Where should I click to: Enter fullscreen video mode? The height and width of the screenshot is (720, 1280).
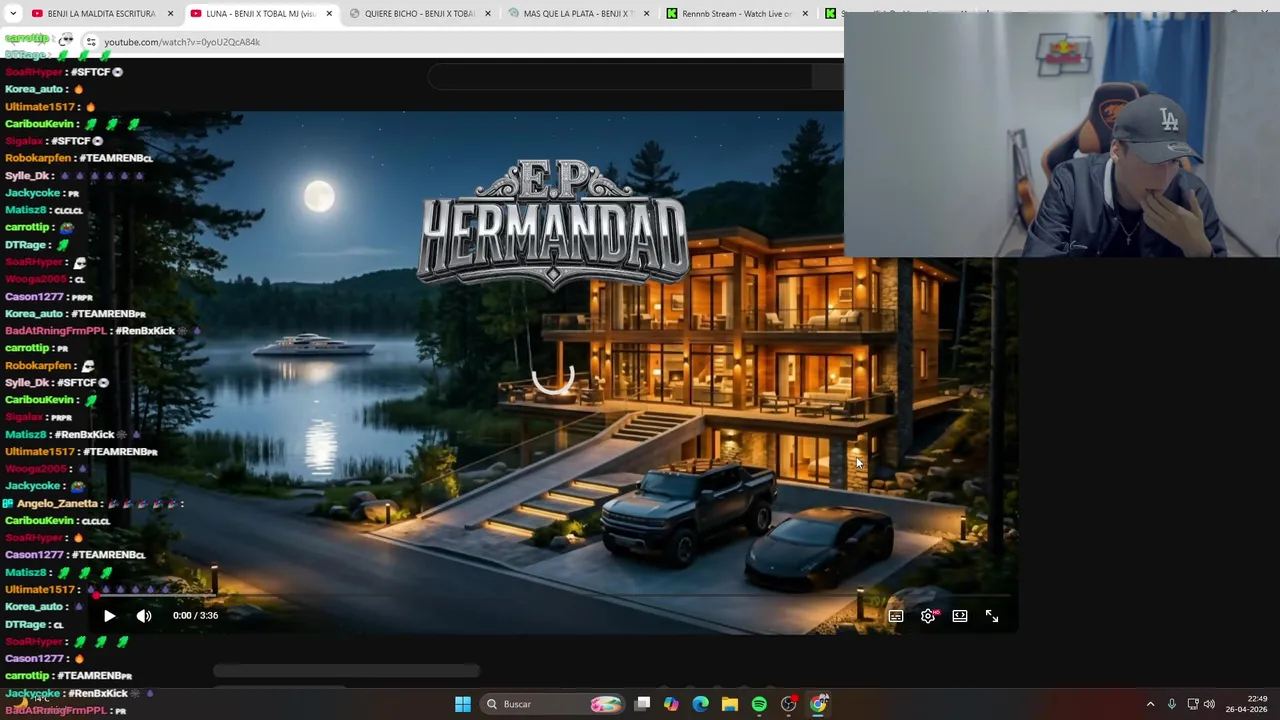click(992, 616)
